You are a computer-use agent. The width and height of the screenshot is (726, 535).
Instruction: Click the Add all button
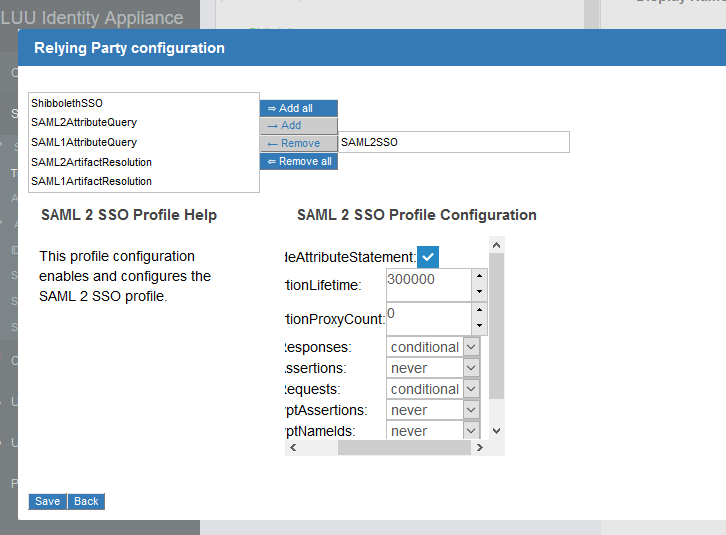point(298,108)
